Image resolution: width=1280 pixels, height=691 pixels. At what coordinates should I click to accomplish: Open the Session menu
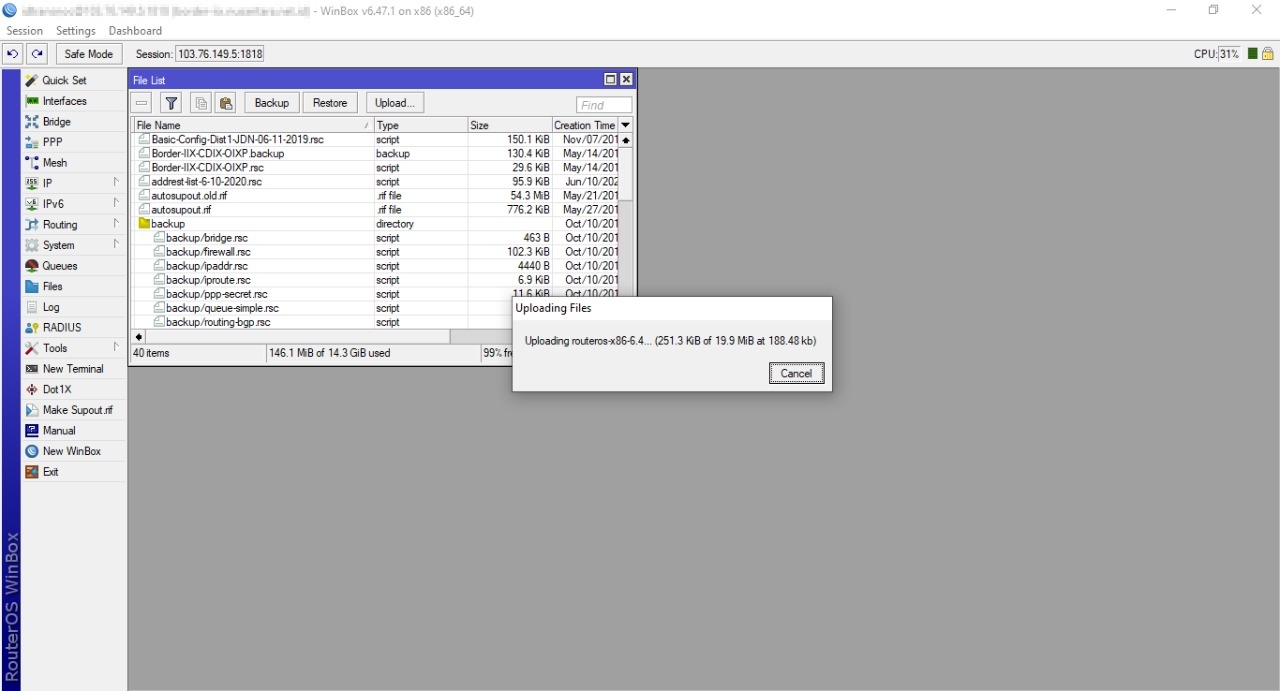coord(25,31)
